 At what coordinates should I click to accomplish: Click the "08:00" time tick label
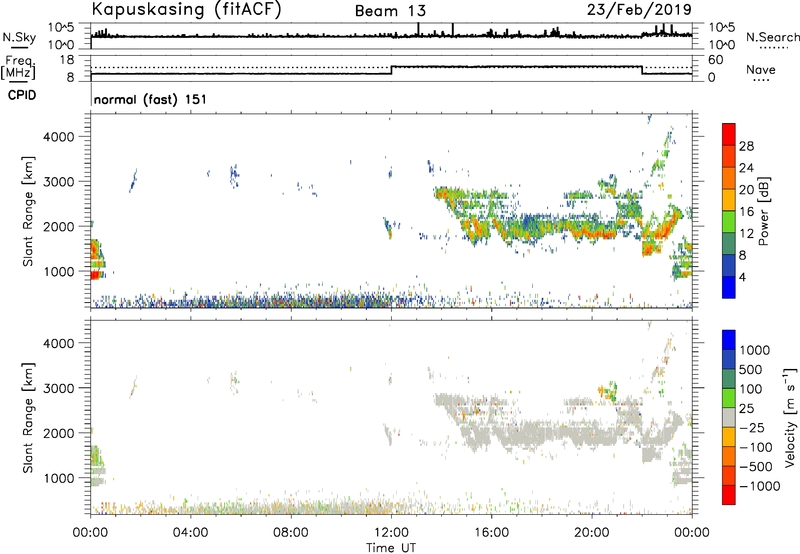click(x=291, y=533)
